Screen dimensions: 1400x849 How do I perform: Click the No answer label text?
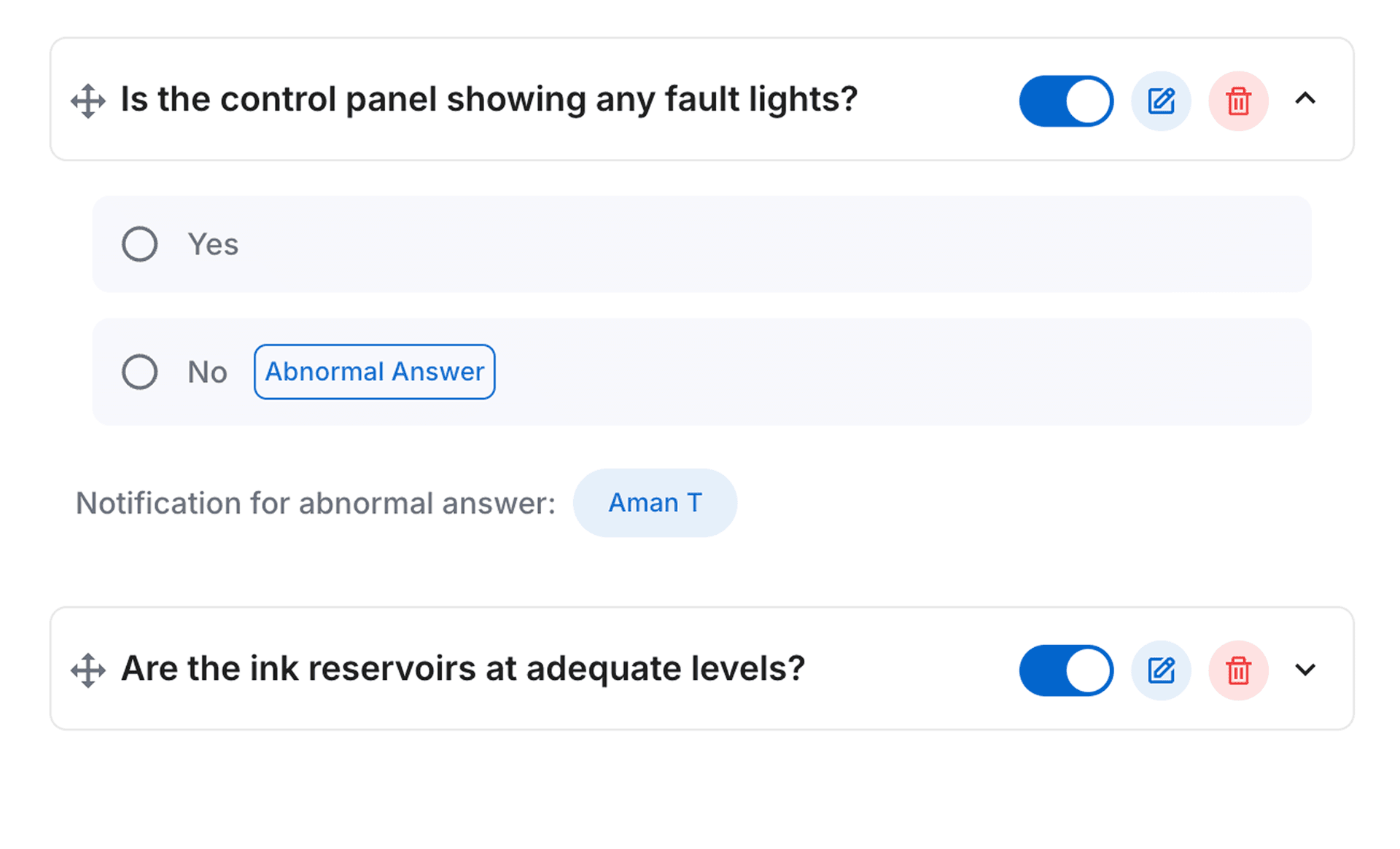(207, 372)
